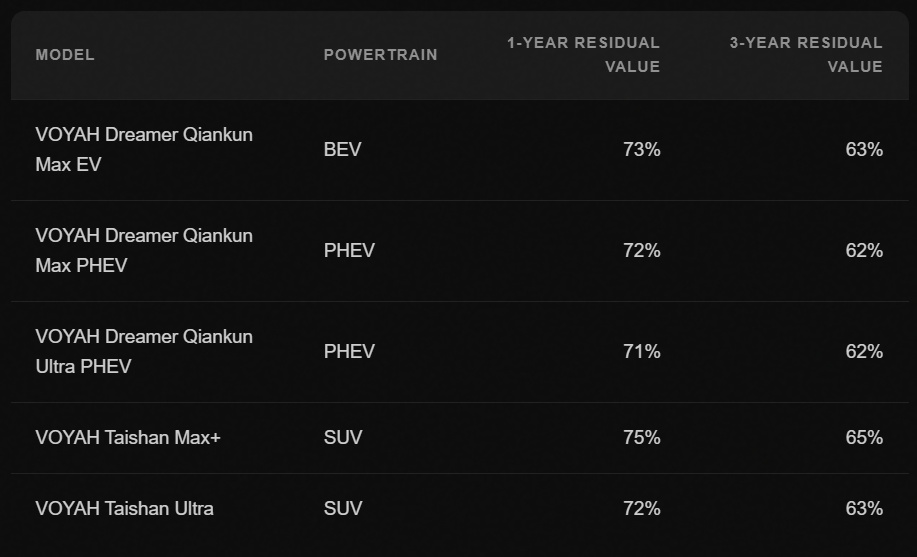Click 63% value in Taishan Ultra row

click(864, 508)
